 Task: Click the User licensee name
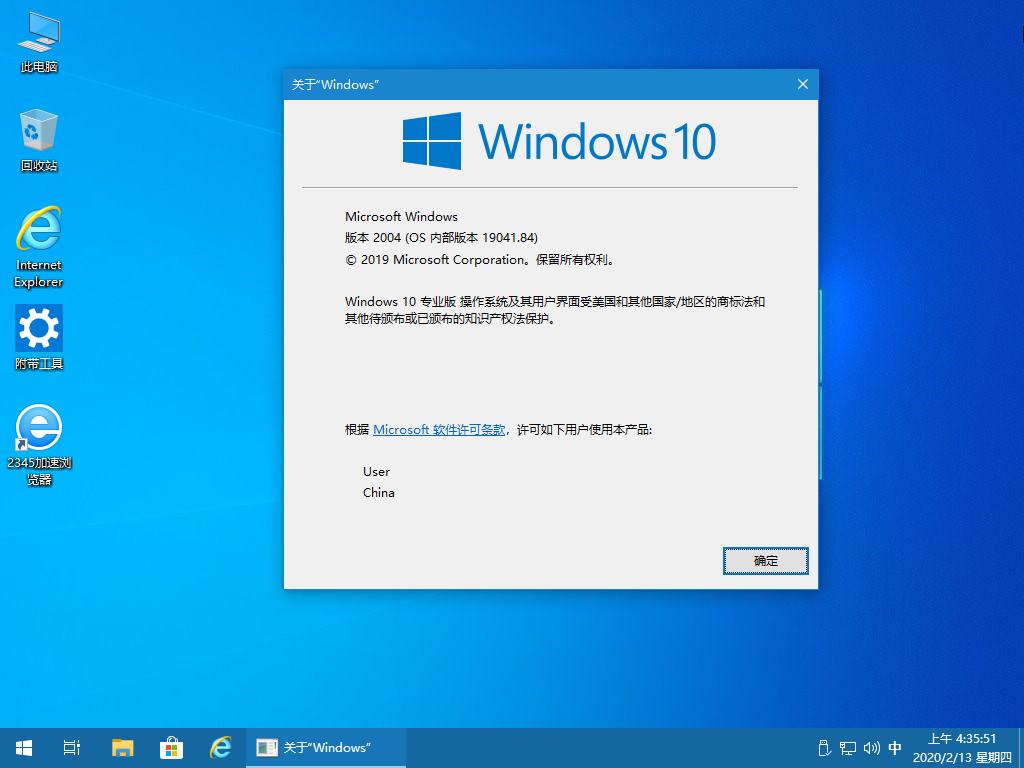(376, 472)
